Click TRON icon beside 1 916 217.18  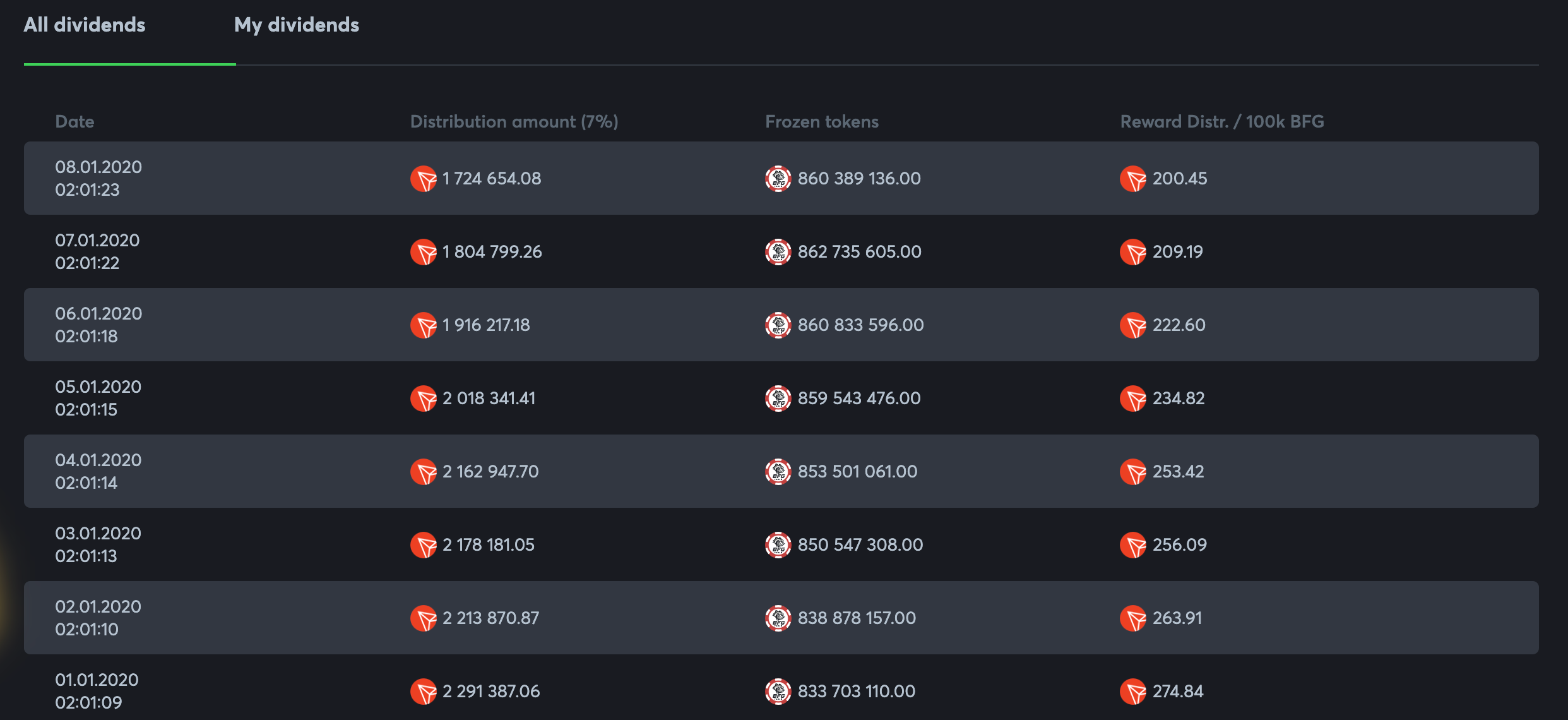tap(424, 325)
